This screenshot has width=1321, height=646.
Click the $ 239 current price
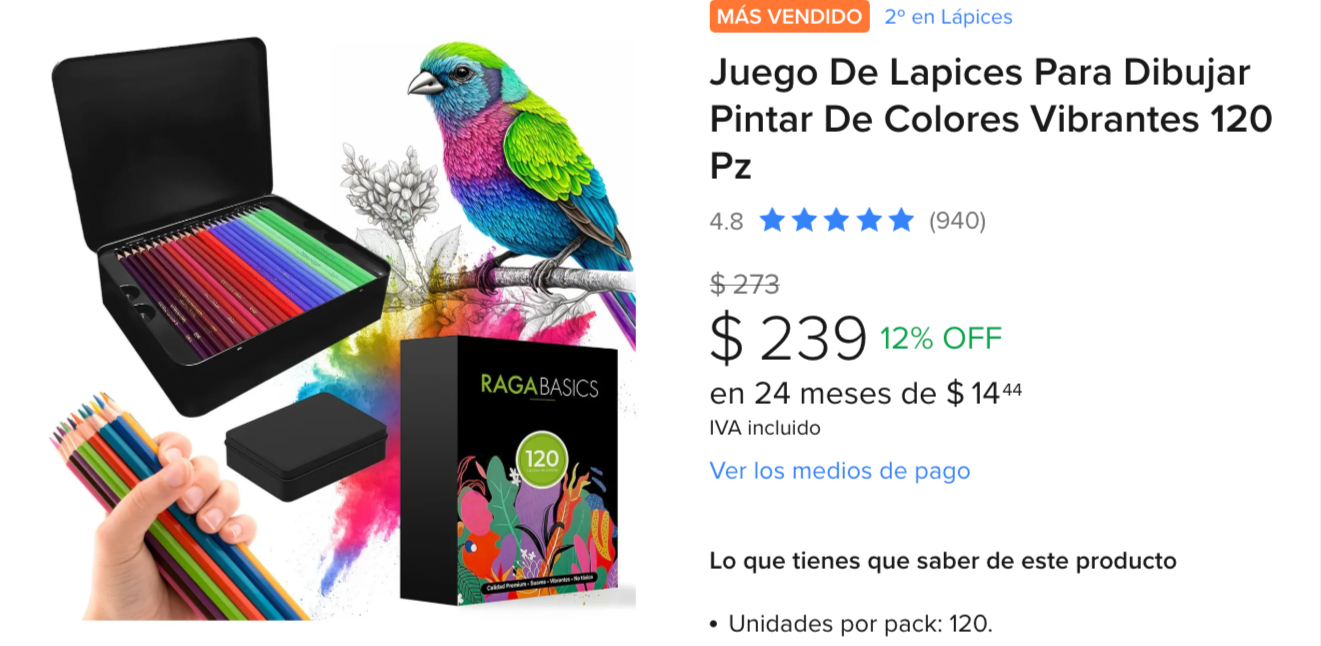coord(788,338)
